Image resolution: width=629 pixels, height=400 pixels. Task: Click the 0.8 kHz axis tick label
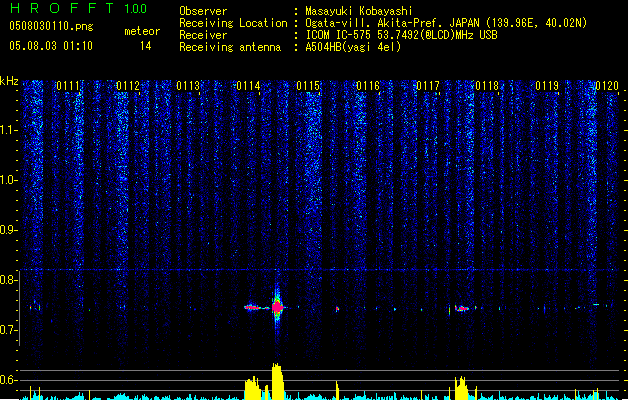(x=9, y=280)
